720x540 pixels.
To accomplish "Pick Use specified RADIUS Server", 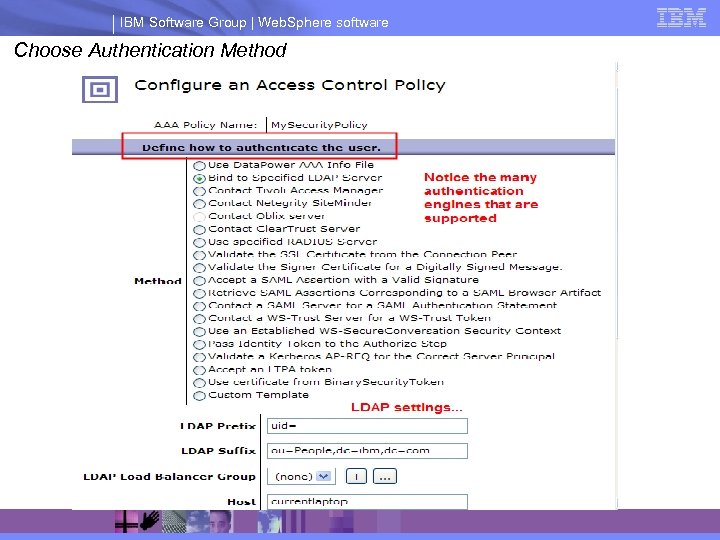I will (x=199, y=242).
